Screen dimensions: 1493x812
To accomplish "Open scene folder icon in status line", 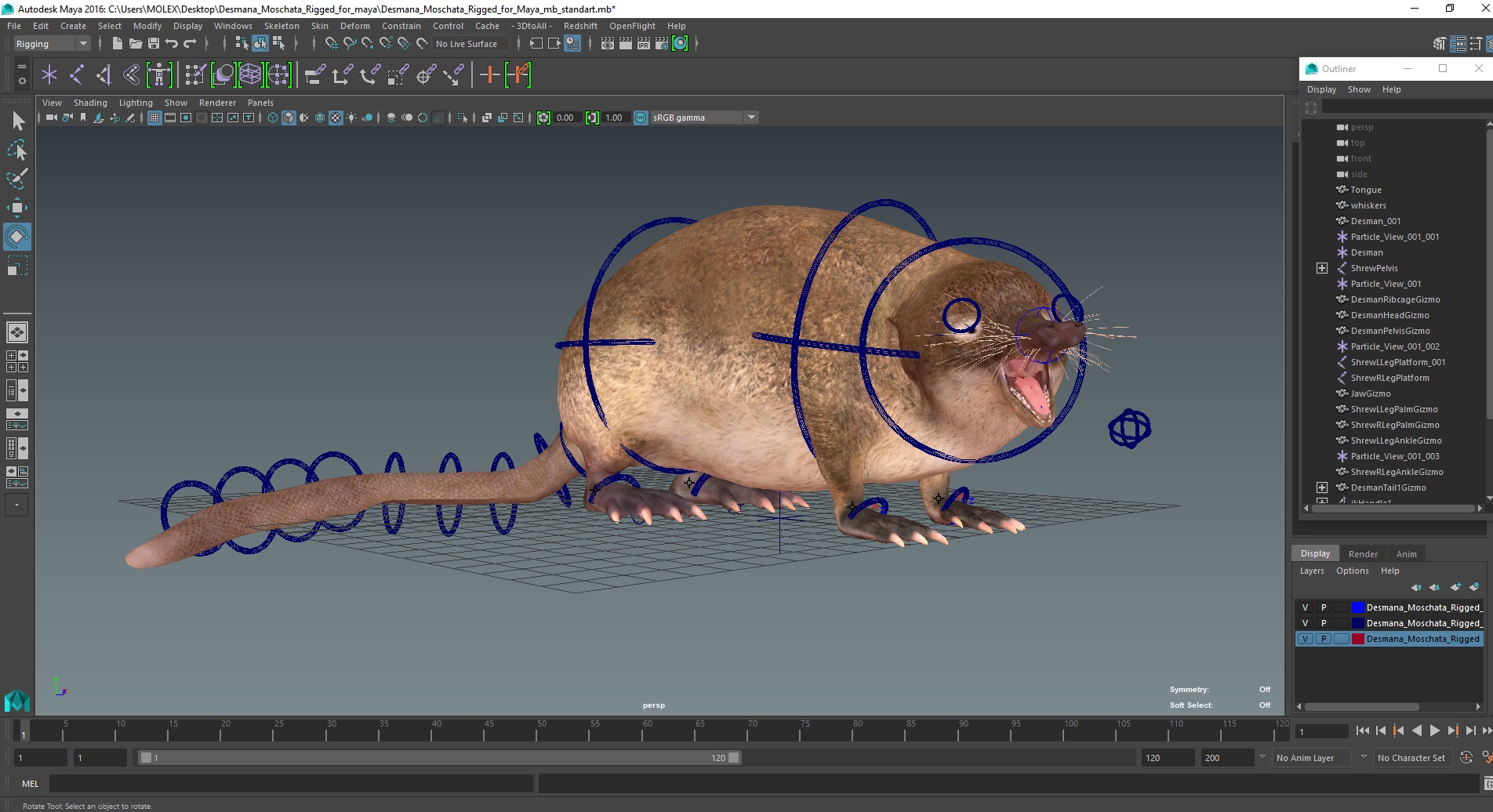I will tap(136, 44).
